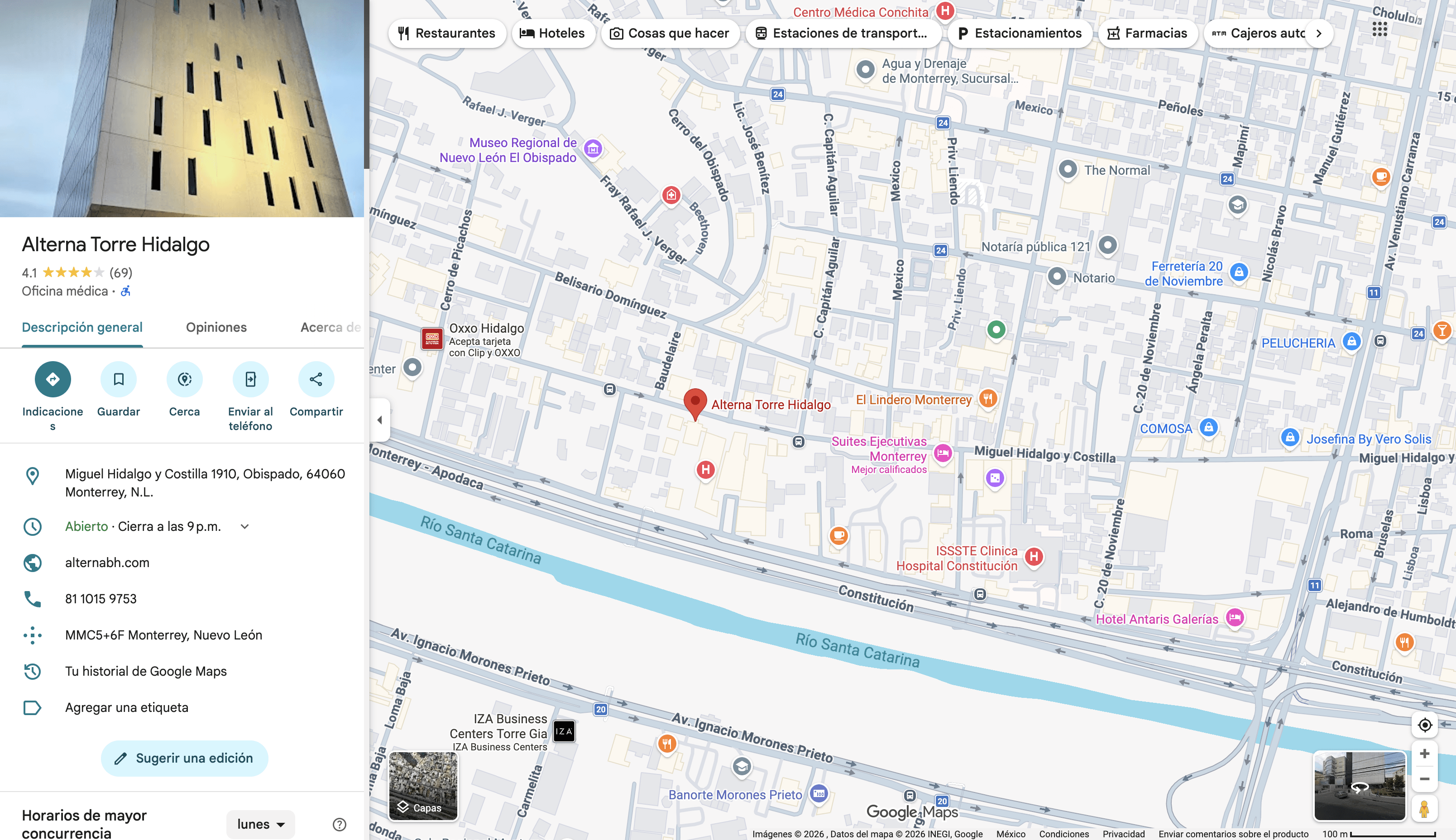1456x840 pixels.
Task: Open the alternabh.com website link
Action: [107, 563]
